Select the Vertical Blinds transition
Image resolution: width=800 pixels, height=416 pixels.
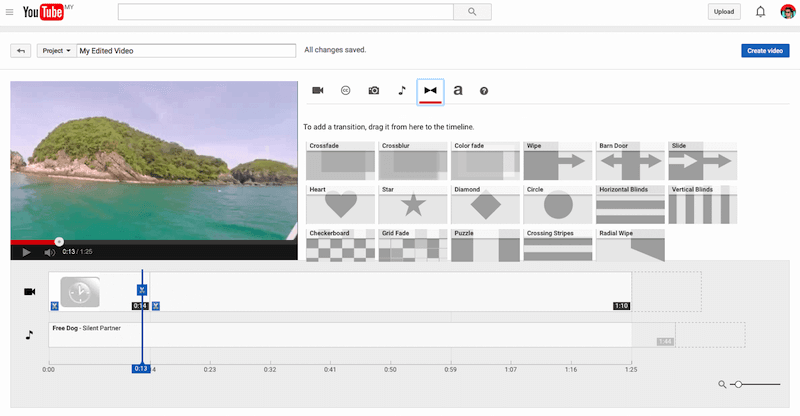(x=703, y=204)
